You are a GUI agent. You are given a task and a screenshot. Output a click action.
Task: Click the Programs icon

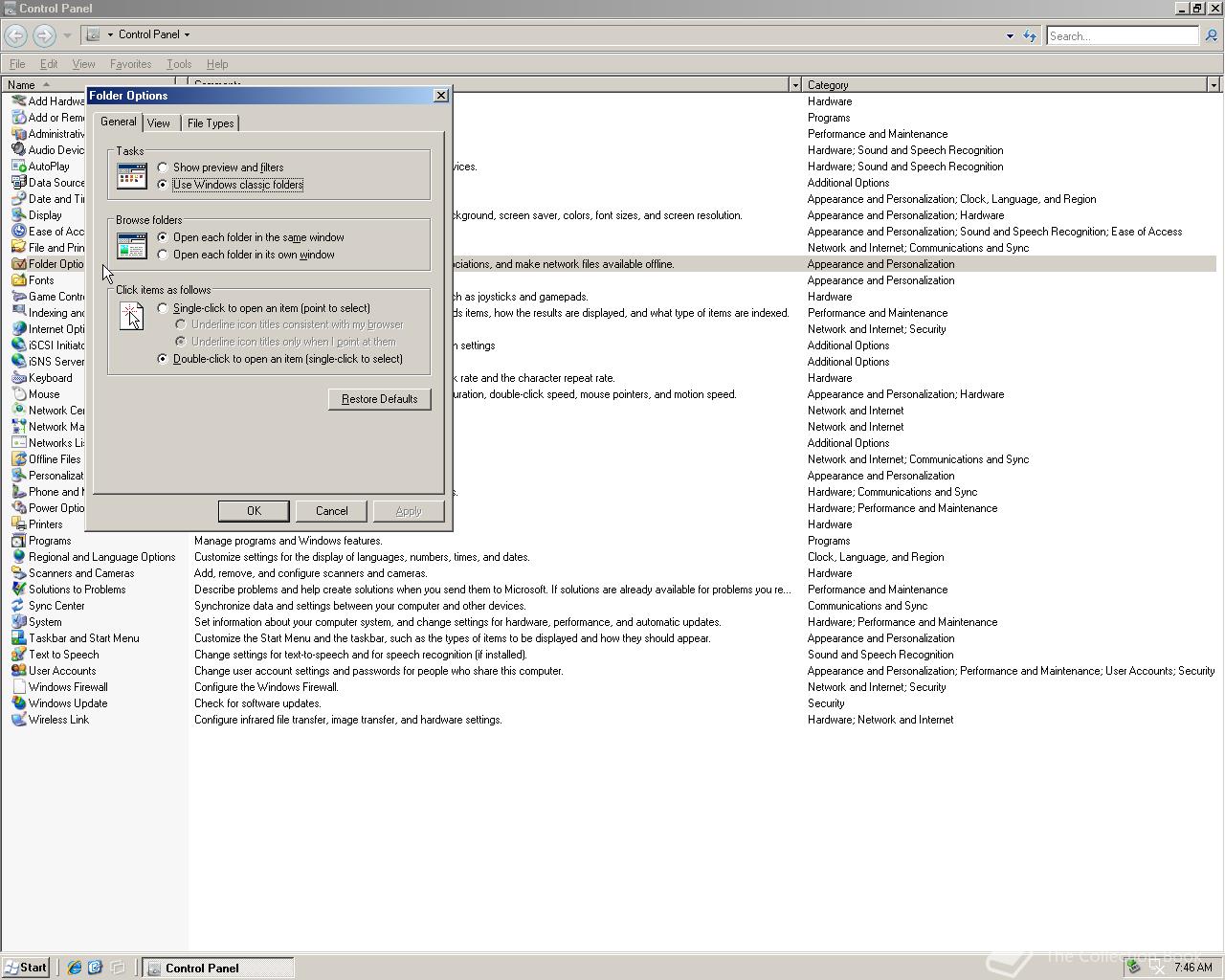[18, 541]
